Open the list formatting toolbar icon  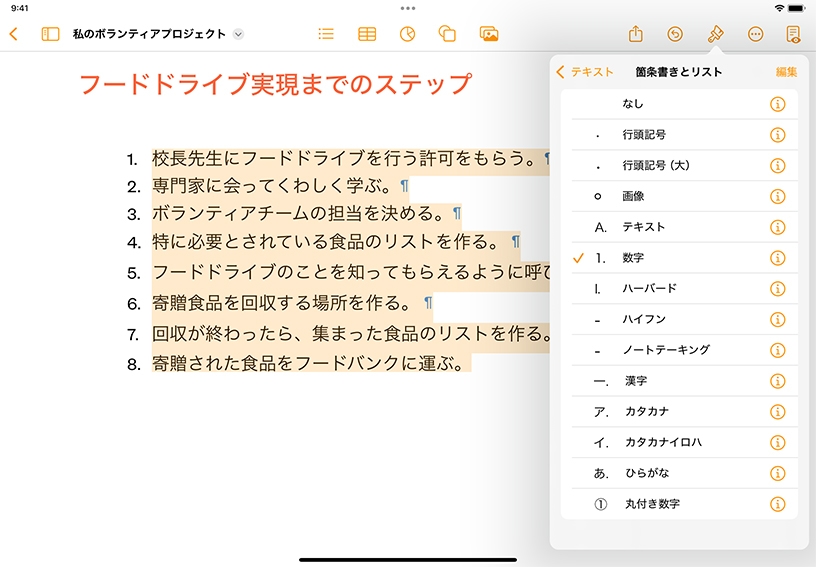[x=325, y=34]
